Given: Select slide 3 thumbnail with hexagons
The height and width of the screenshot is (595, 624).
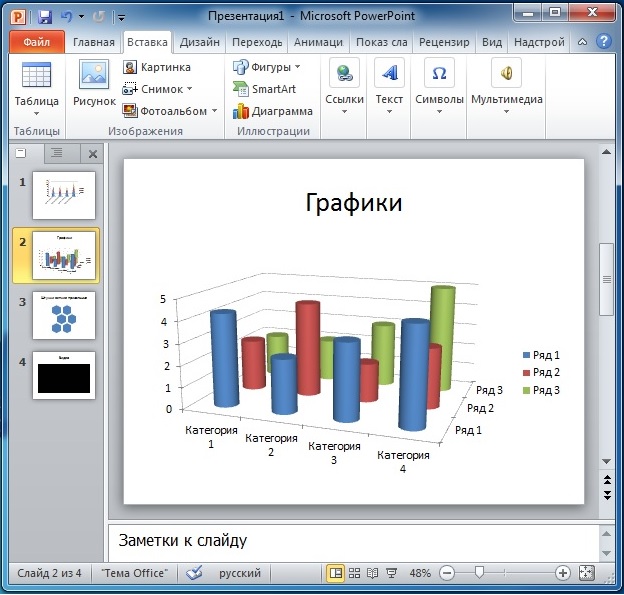Looking at the screenshot, I should click(64, 315).
